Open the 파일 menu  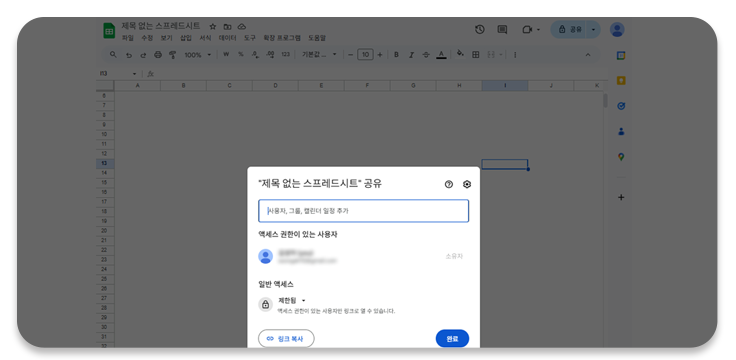128,38
